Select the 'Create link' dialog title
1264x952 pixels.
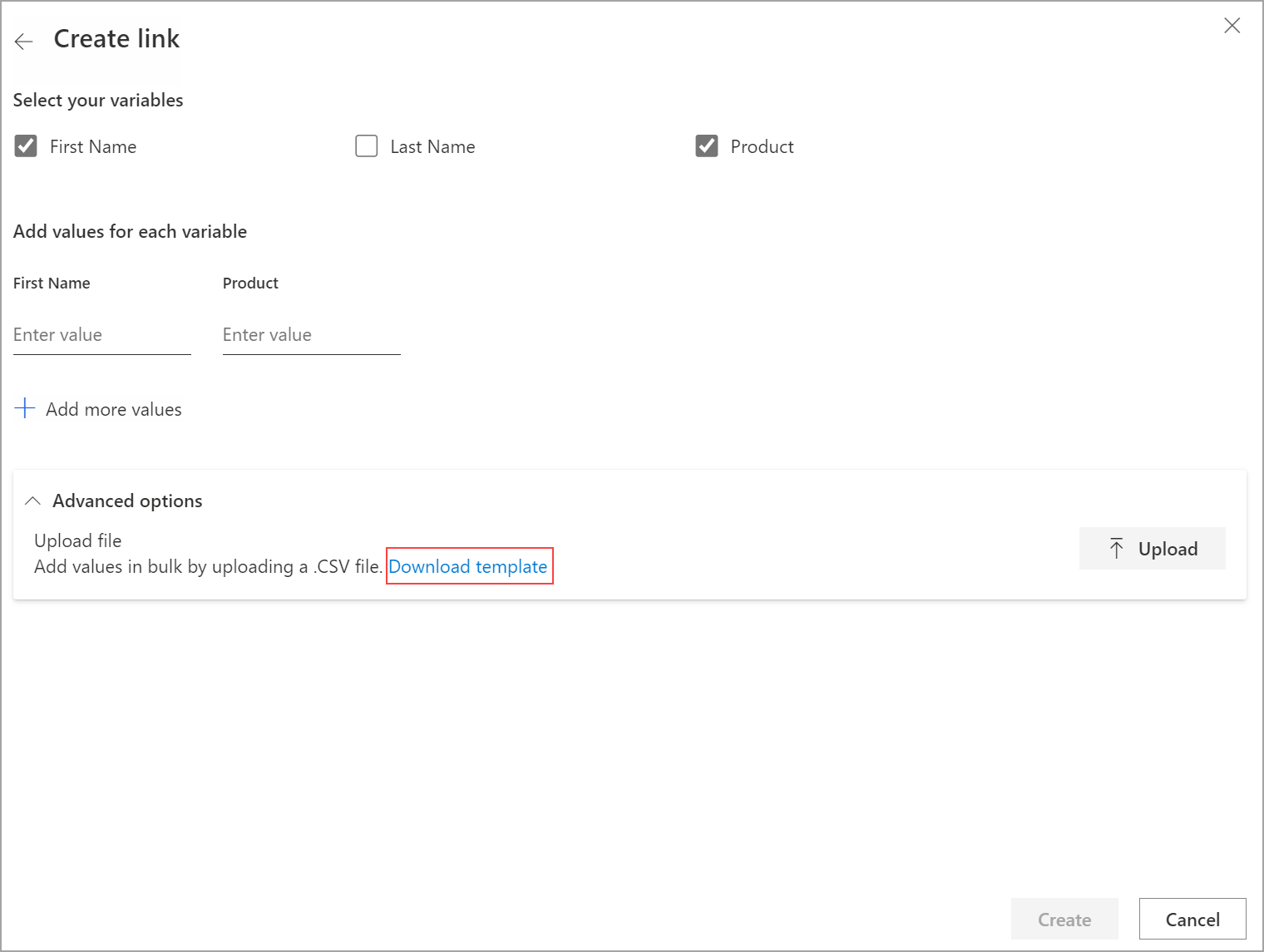tap(116, 39)
